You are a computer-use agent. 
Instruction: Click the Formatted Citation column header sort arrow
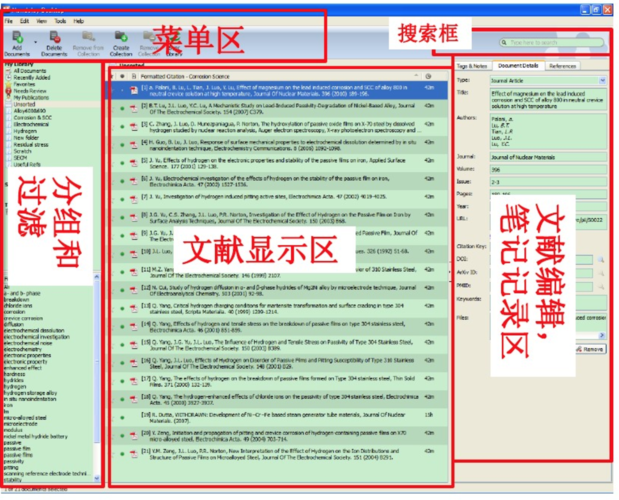click(416, 76)
